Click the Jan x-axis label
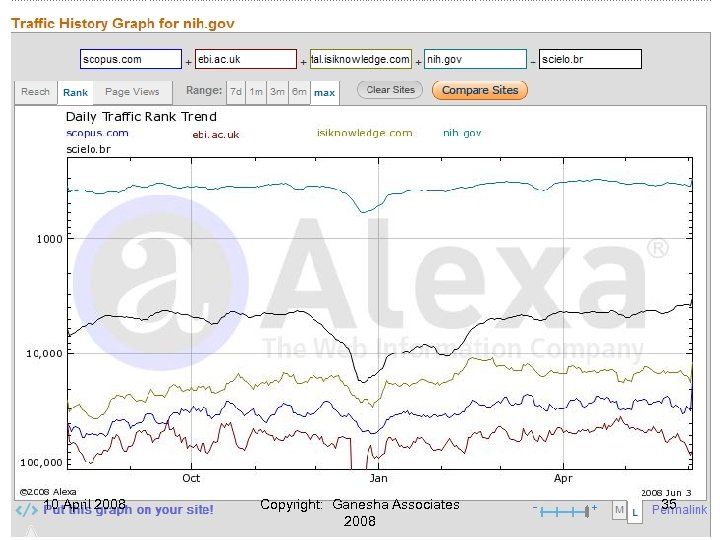The image size is (720, 540). click(x=378, y=478)
